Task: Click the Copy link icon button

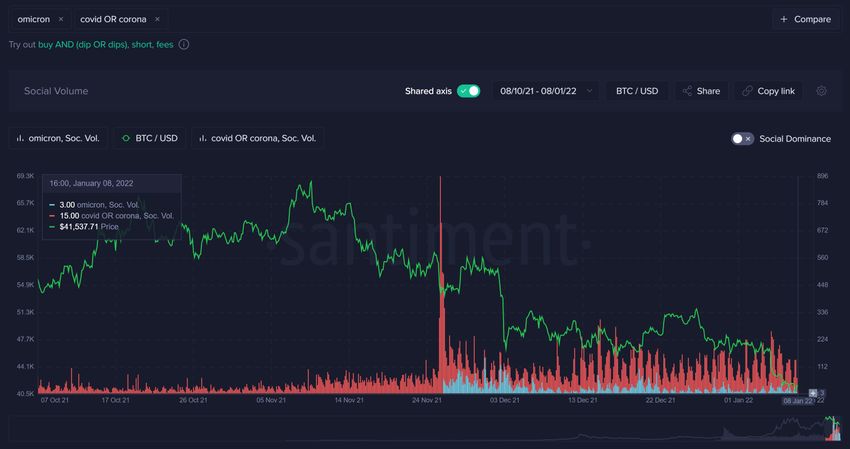Action: 768,91
